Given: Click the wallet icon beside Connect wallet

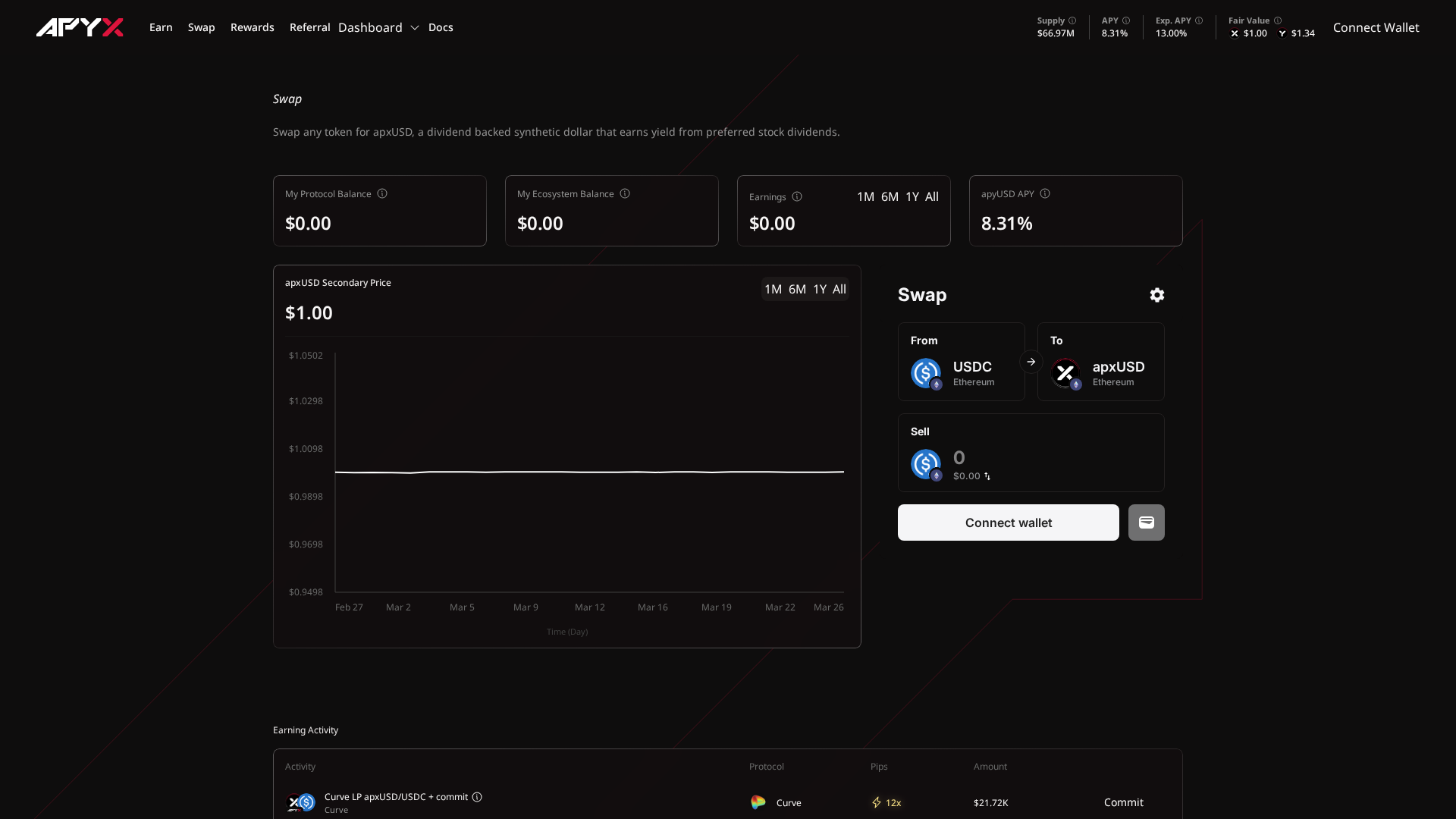Looking at the screenshot, I should coord(1146,522).
